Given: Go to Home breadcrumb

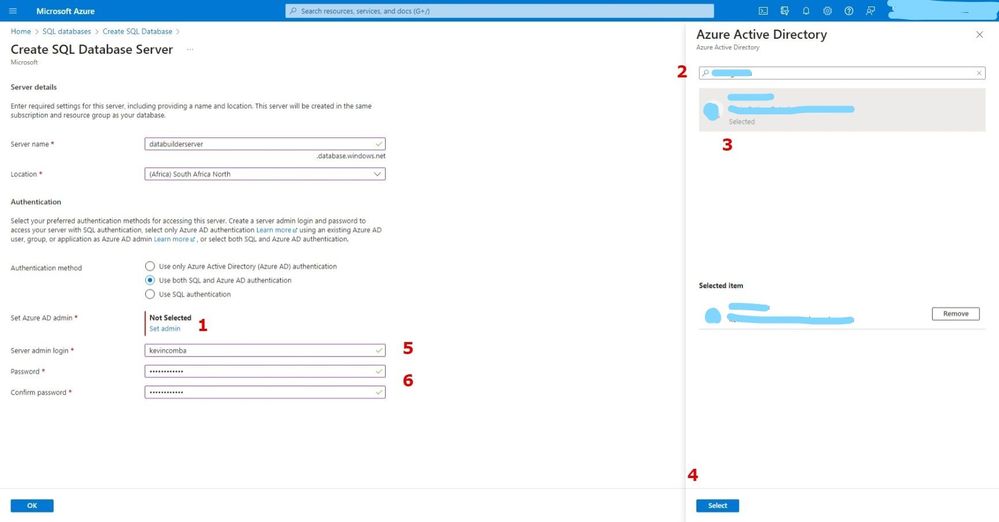Looking at the screenshot, I should 20,31.
